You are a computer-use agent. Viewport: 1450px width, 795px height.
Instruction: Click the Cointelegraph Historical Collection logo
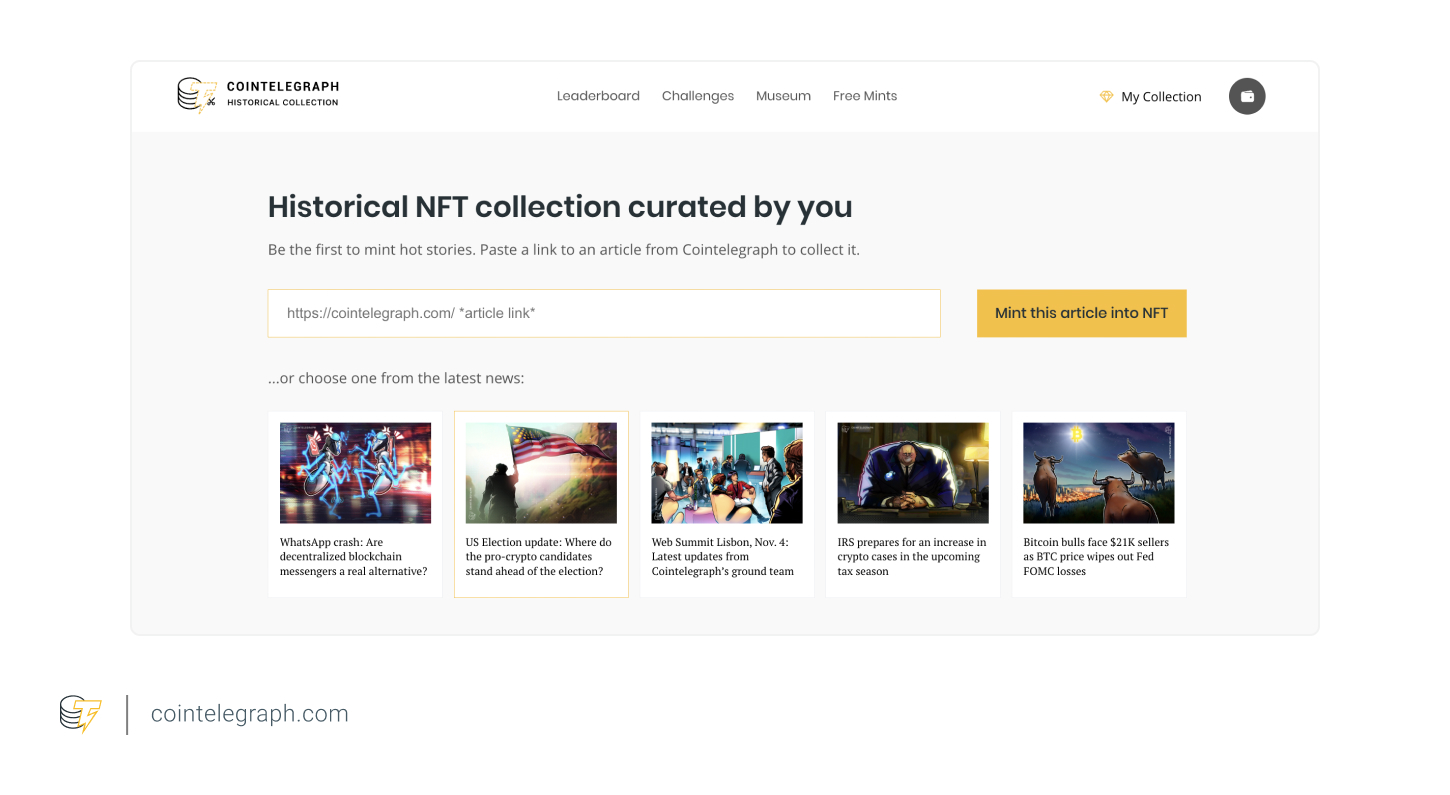[x=258, y=95]
